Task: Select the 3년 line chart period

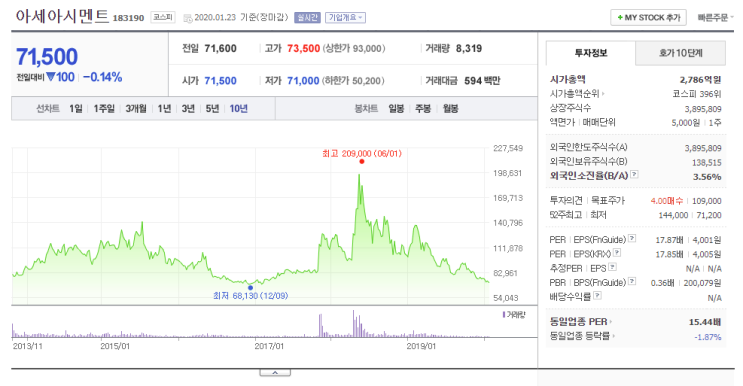Action: coord(188,108)
